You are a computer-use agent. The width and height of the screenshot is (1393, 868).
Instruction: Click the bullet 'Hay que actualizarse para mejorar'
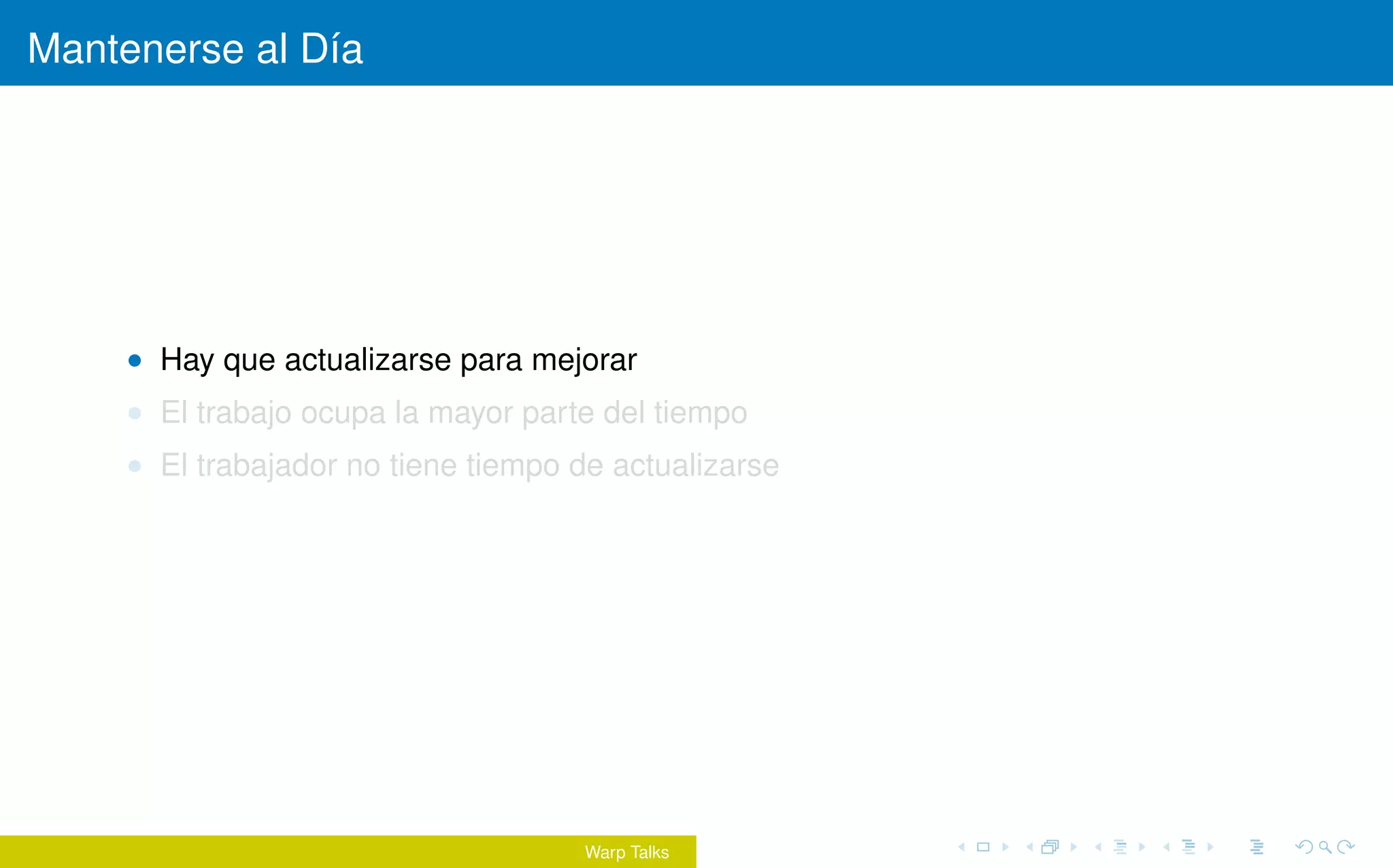tap(399, 360)
